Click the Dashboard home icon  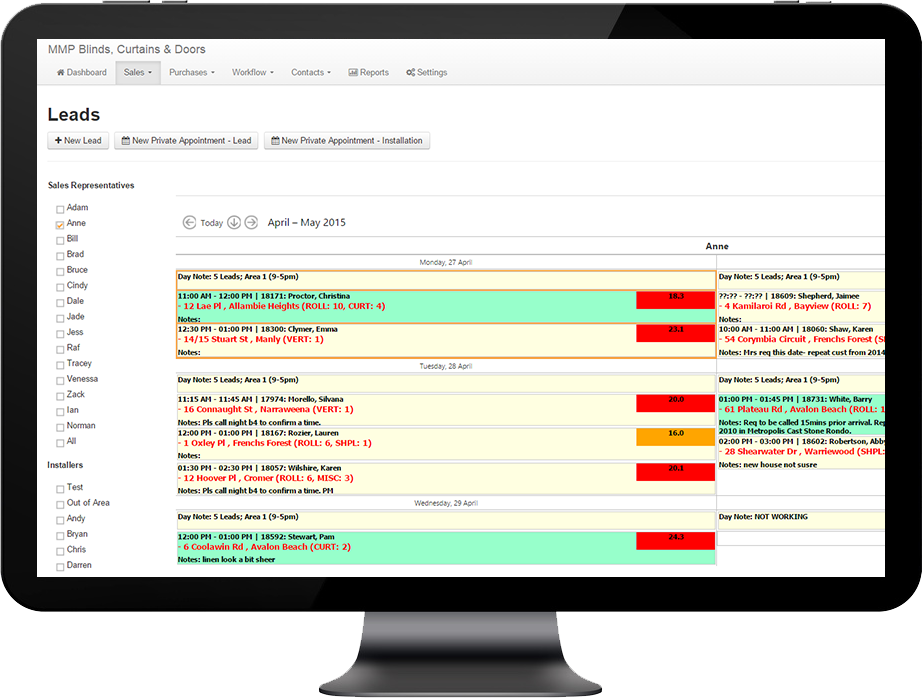[x=61, y=73]
